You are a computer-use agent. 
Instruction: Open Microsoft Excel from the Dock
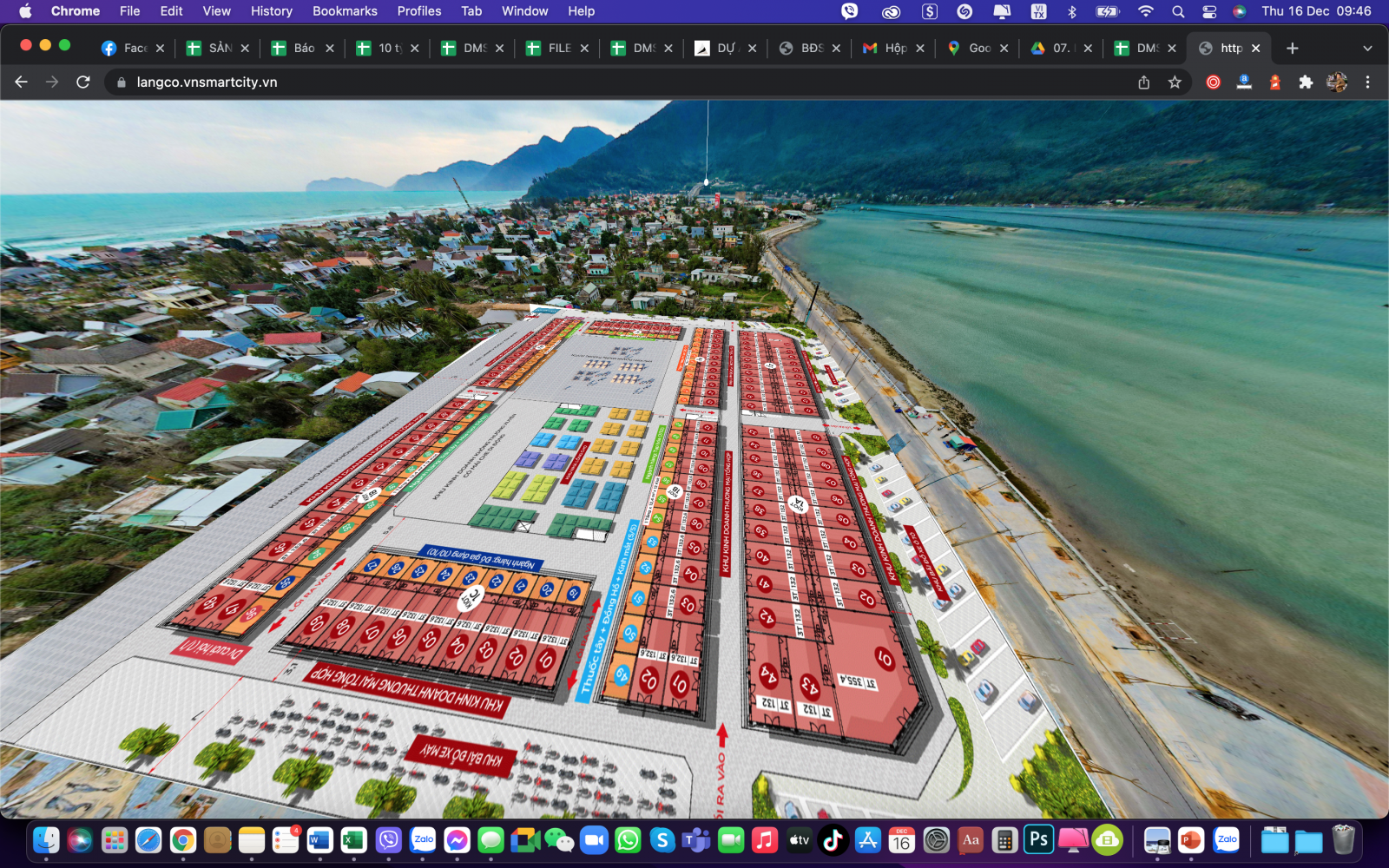[x=353, y=839]
